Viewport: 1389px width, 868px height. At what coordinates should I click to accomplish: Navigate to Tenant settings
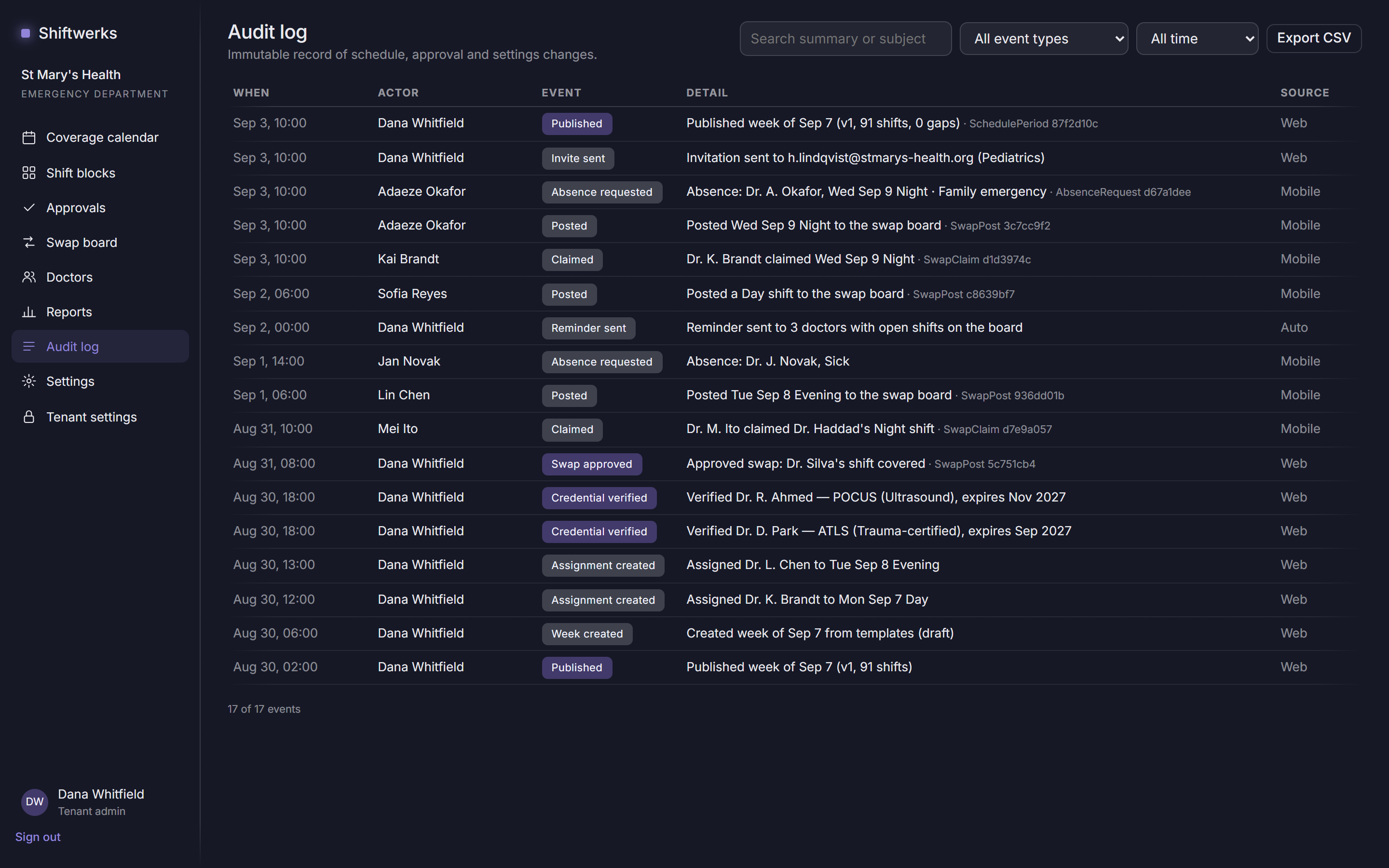(x=100, y=417)
